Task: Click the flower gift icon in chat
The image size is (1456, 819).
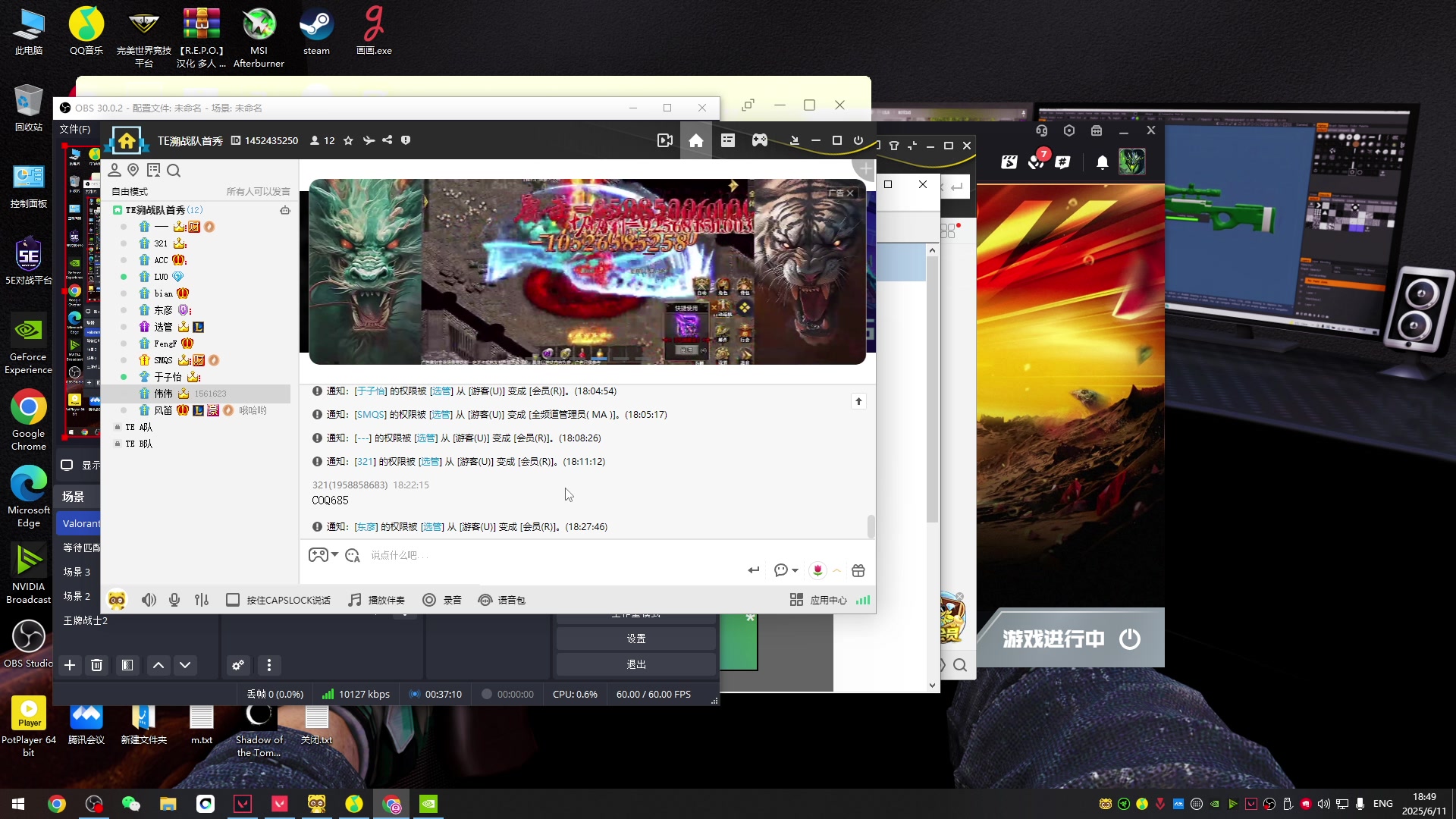Action: click(817, 570)
